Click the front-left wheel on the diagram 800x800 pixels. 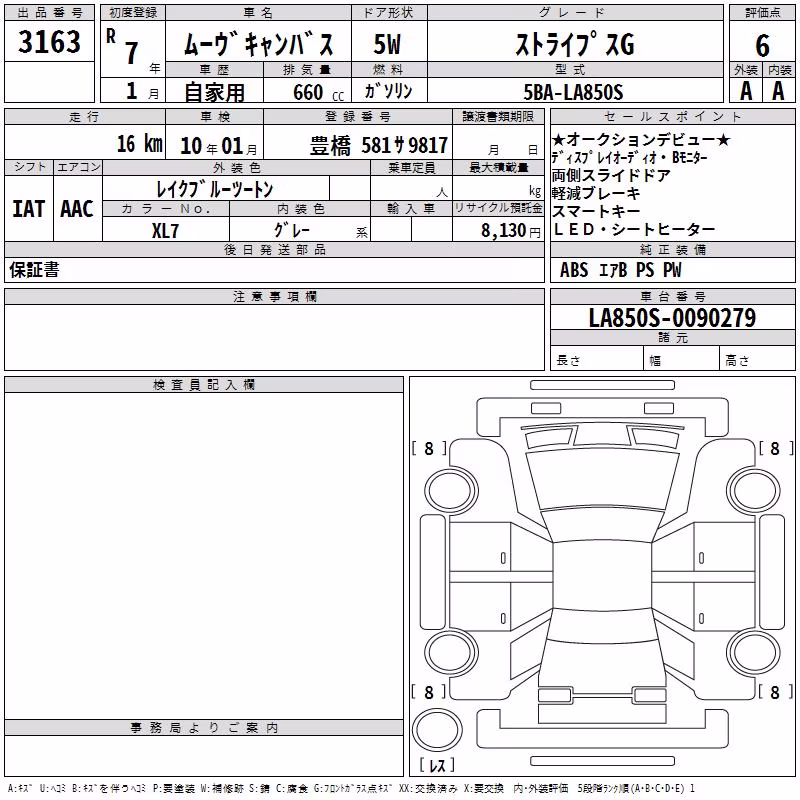[x=451, y=491]
